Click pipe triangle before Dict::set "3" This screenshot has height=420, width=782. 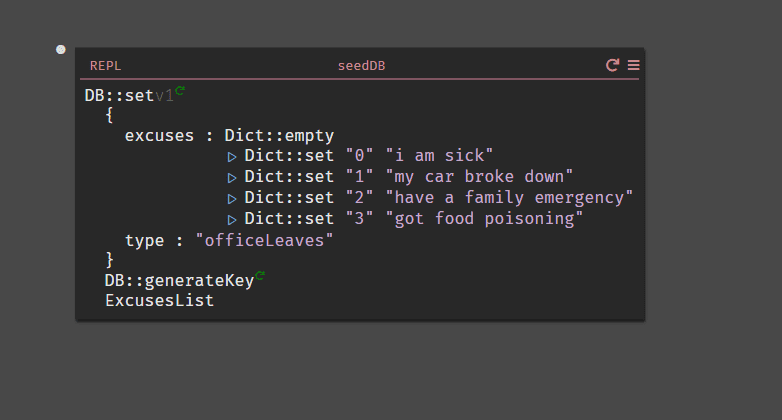tap(232, 220)
